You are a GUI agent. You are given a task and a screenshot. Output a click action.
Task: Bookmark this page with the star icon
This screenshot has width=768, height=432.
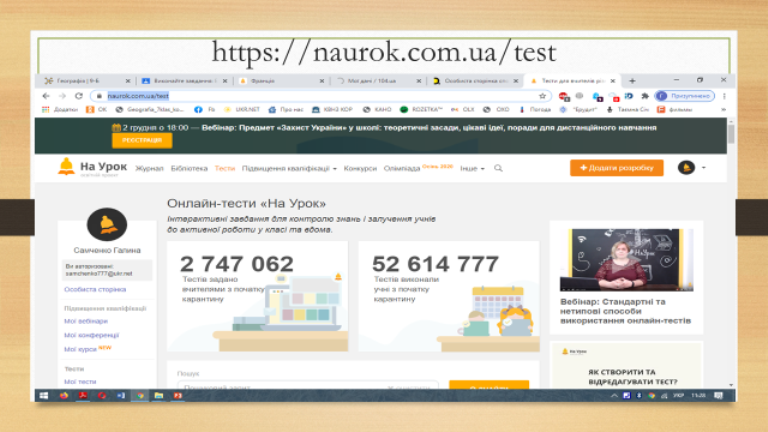pyautogui.click(x=542, y=96)
